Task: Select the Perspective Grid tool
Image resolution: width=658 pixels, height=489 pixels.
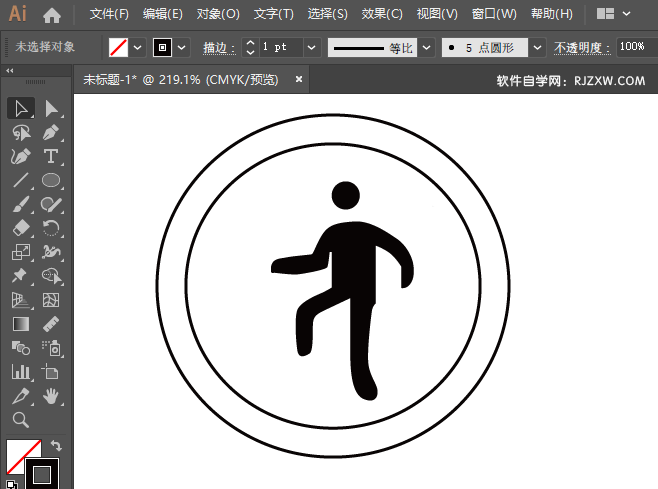Action: tap(21, 300)
